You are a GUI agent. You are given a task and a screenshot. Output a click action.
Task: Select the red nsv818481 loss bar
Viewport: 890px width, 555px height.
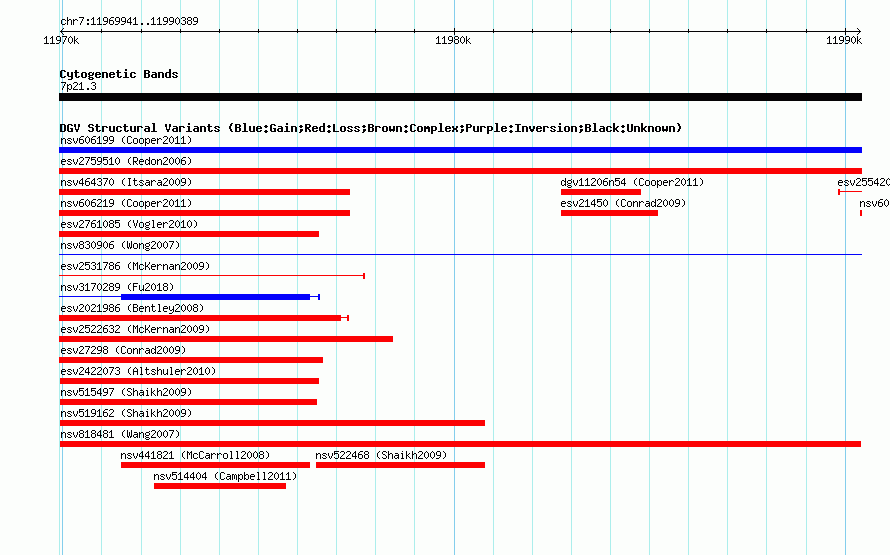click(x=460, y=444)
